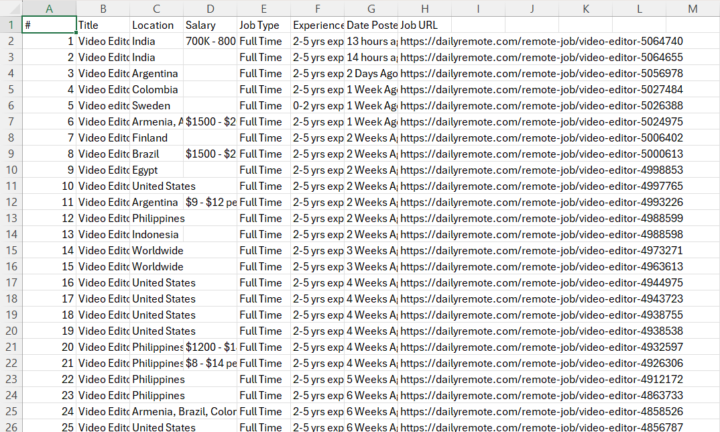This screenshot has height=432, width=720.
Task: Open the video-editor-5026388 job URL
Action: [x=541, y=106]
